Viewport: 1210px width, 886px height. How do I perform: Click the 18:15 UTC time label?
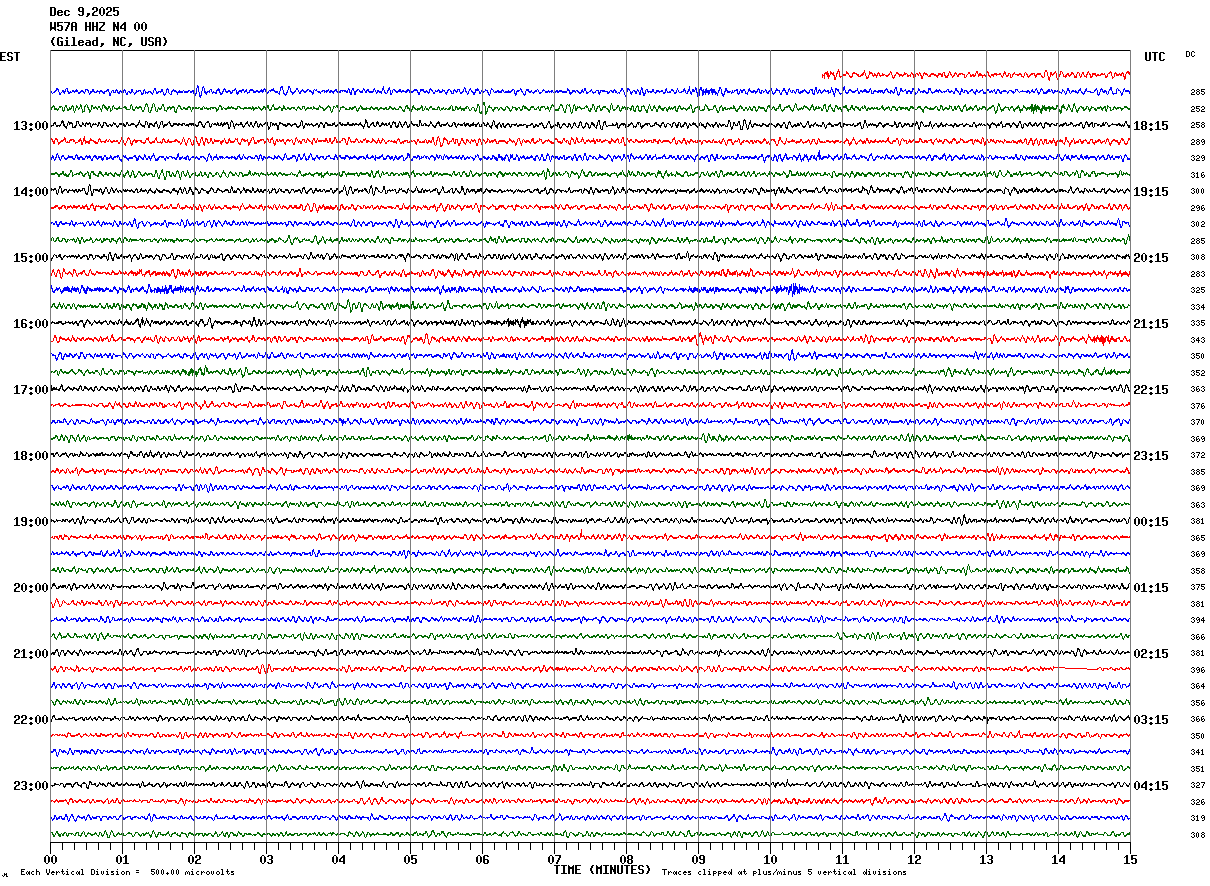click(1151, 126)
